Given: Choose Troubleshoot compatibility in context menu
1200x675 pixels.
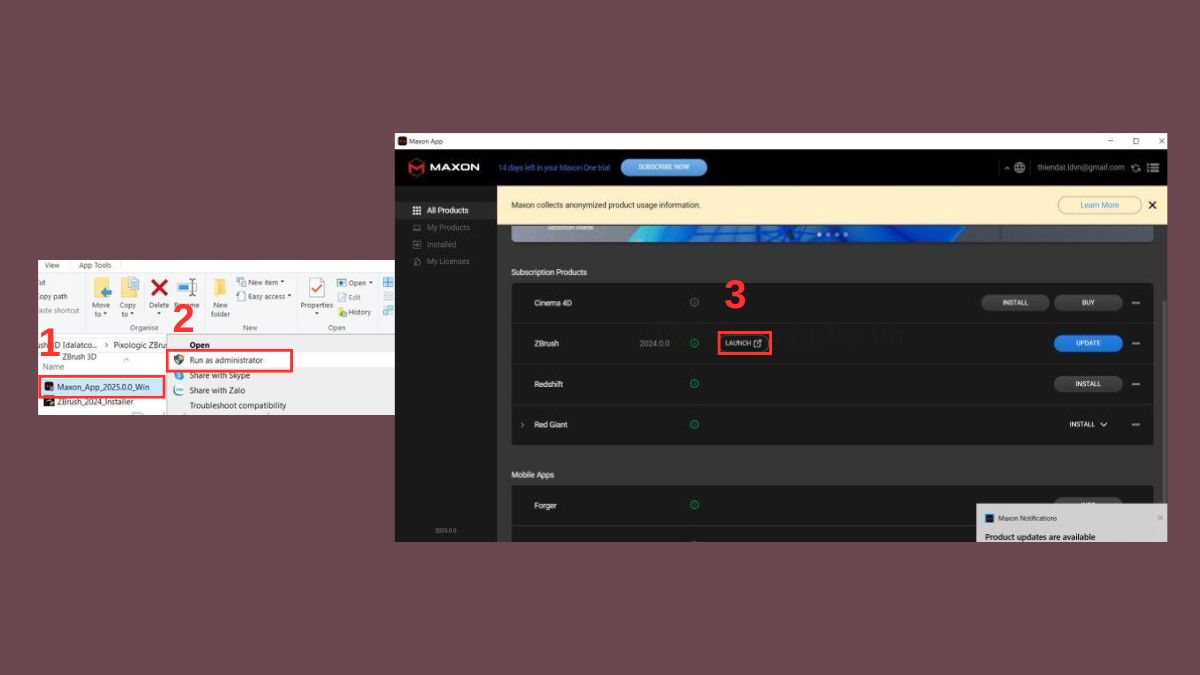Looking at the screenshot, I should point(238,405).
